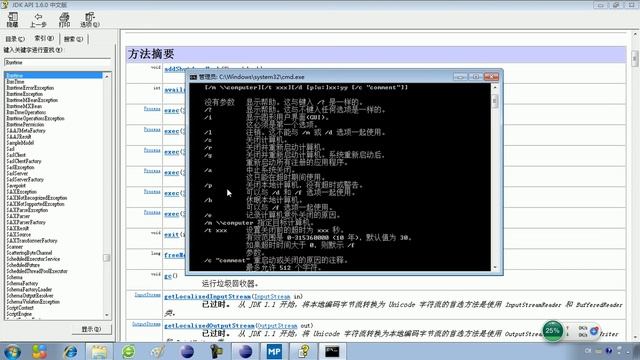
Task: Open the 选项 (Options) toolbar icon
Action: pos(90,19)
